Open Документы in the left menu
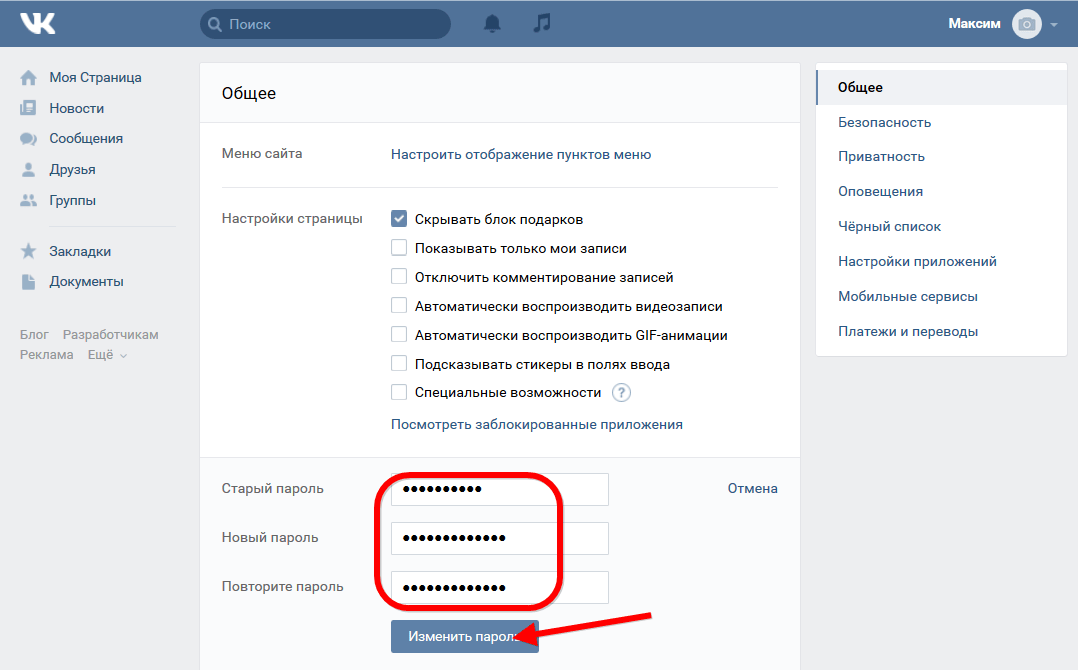1078x670 pixels. (86, 282)
